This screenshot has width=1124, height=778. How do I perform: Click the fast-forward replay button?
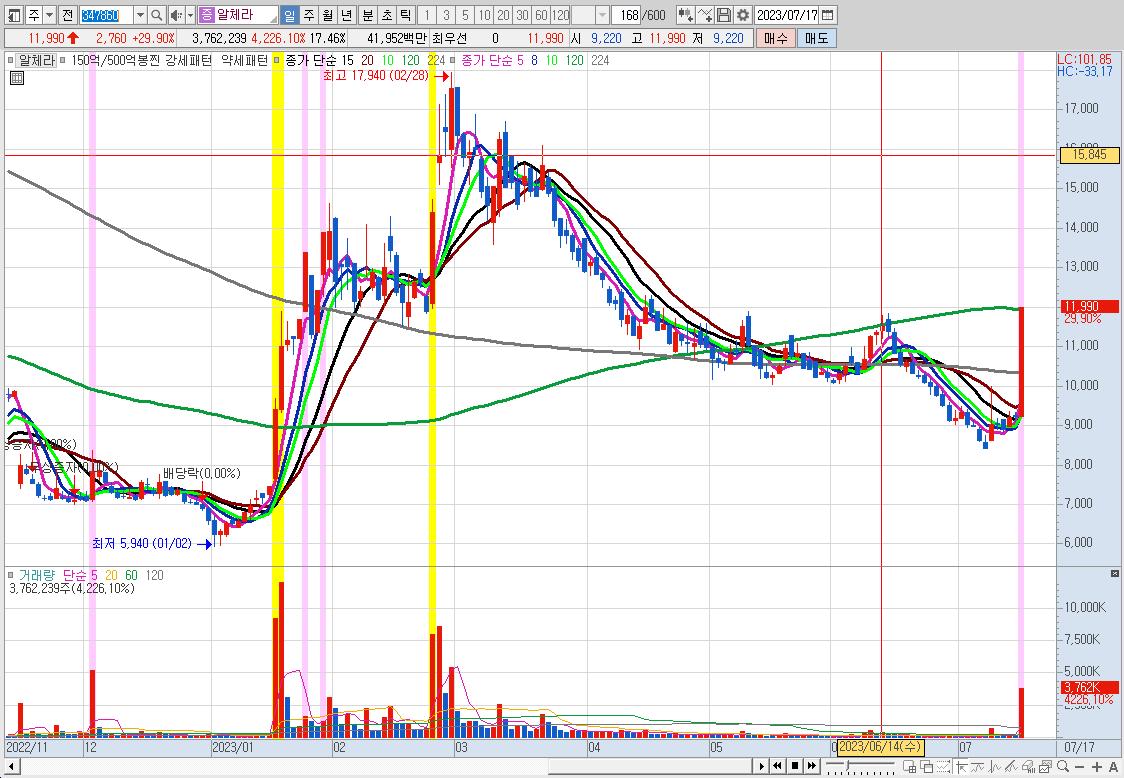[812, 766]
